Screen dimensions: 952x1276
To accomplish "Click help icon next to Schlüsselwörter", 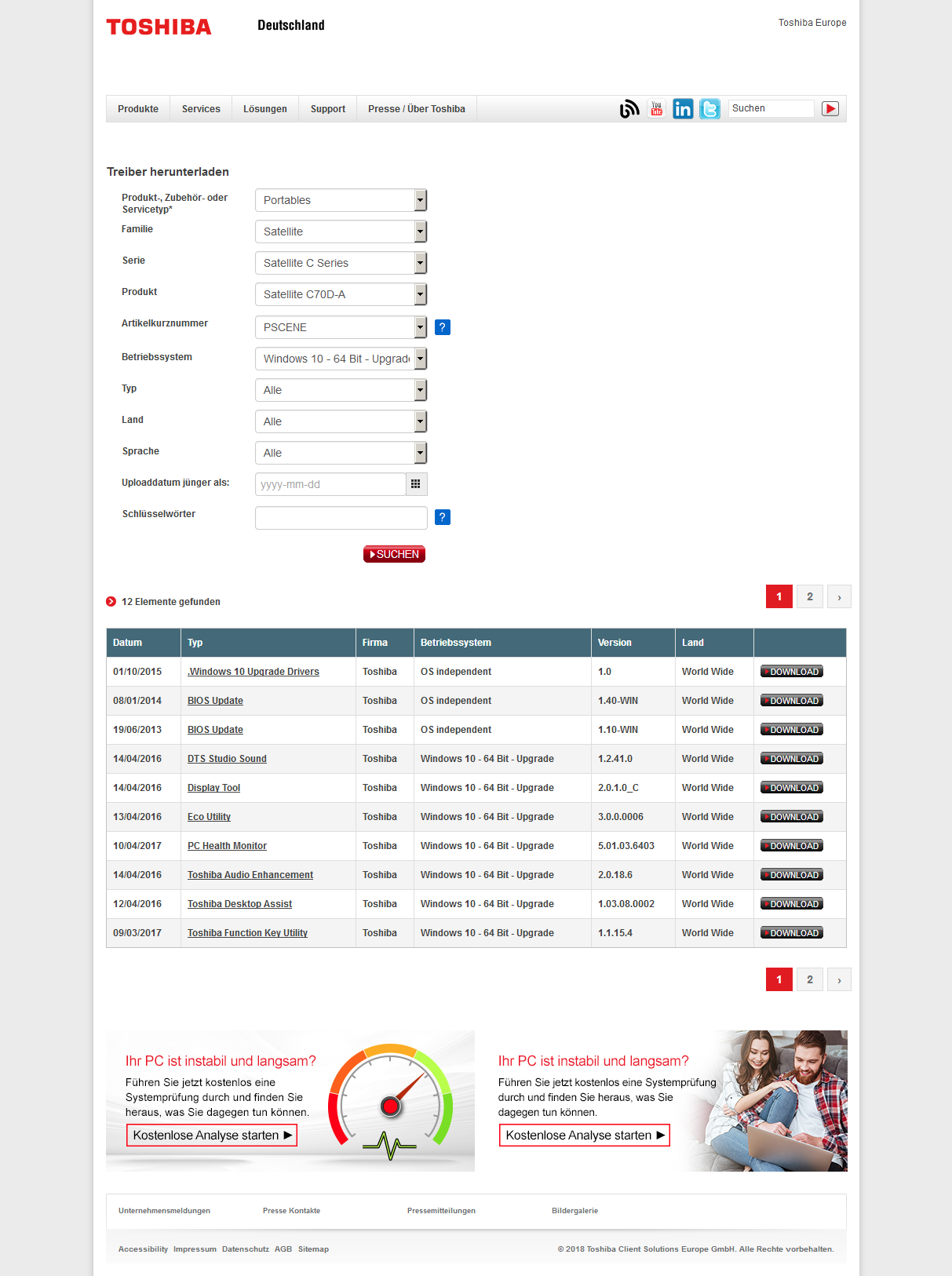I will click(x=443, y=517).
